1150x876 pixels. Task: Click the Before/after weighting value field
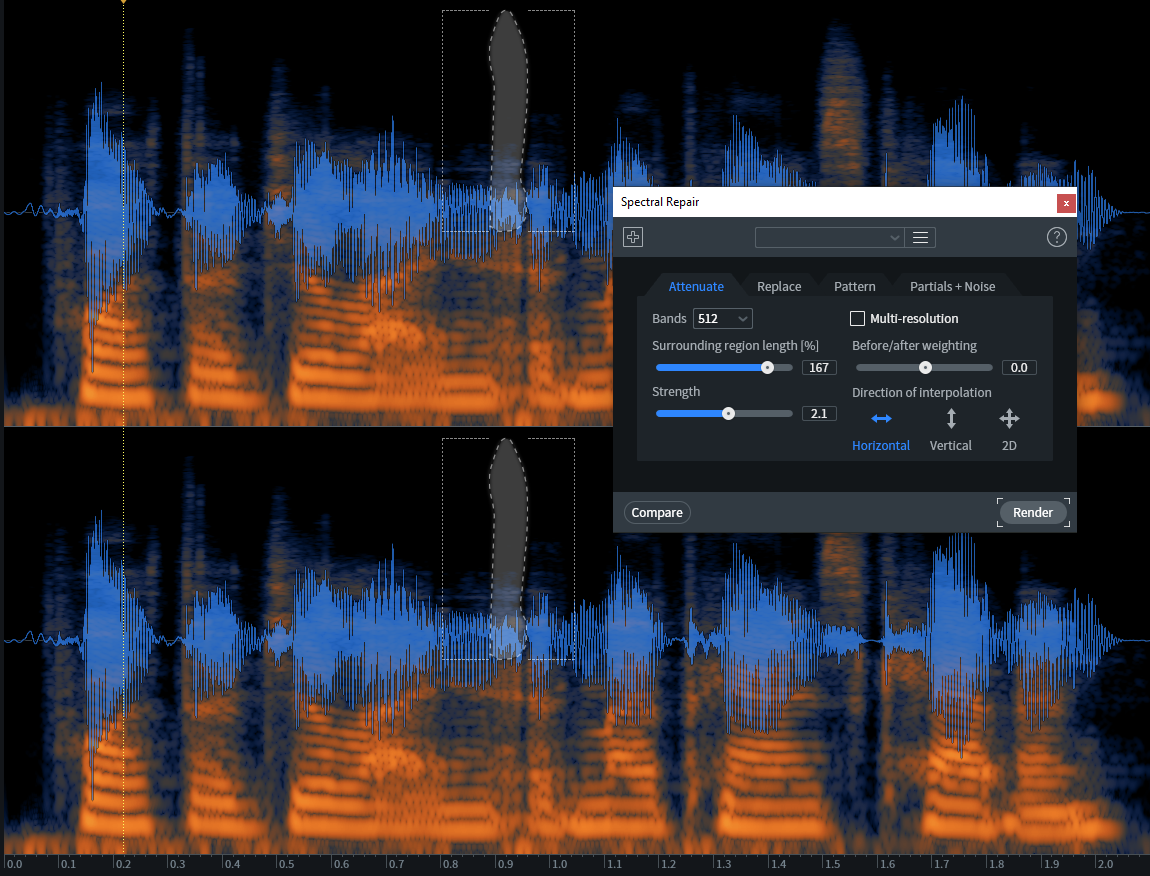coord(1019,368)
